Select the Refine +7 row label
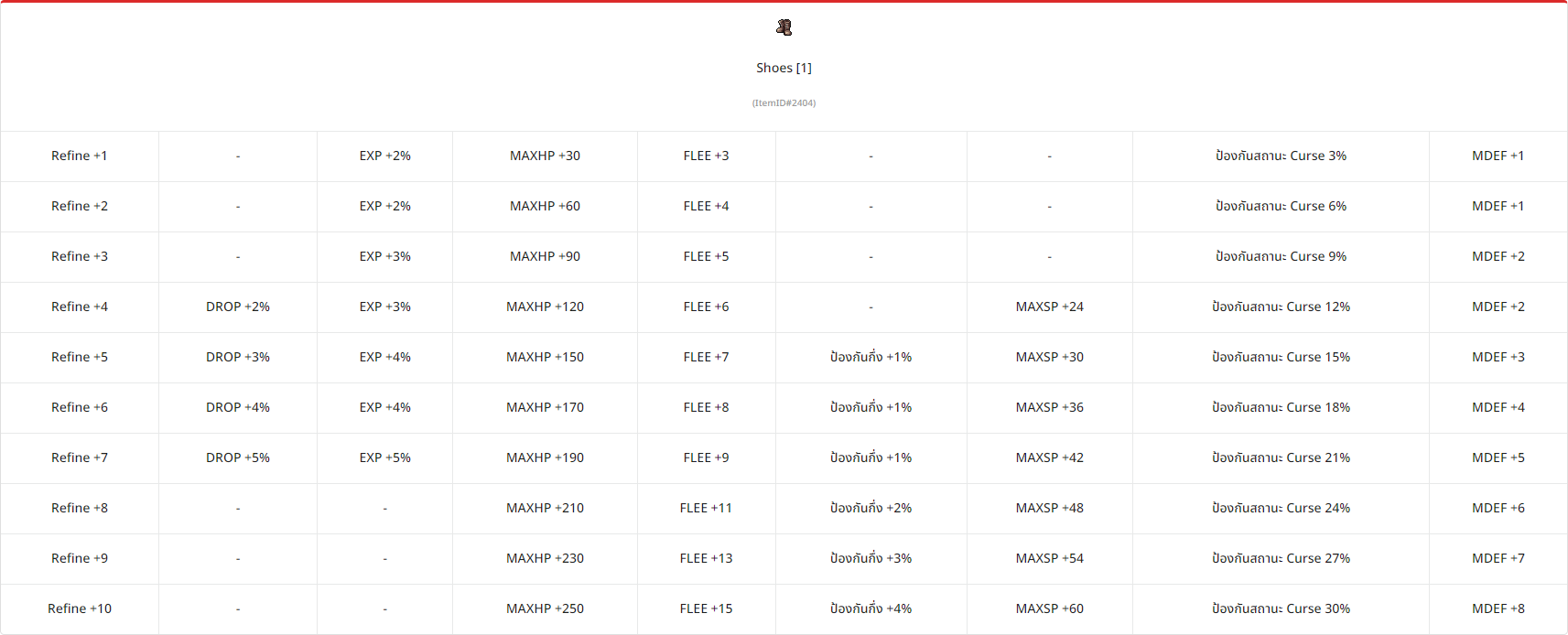The image size is (1568, 635). pyautogui.click(x=80, y=457)
